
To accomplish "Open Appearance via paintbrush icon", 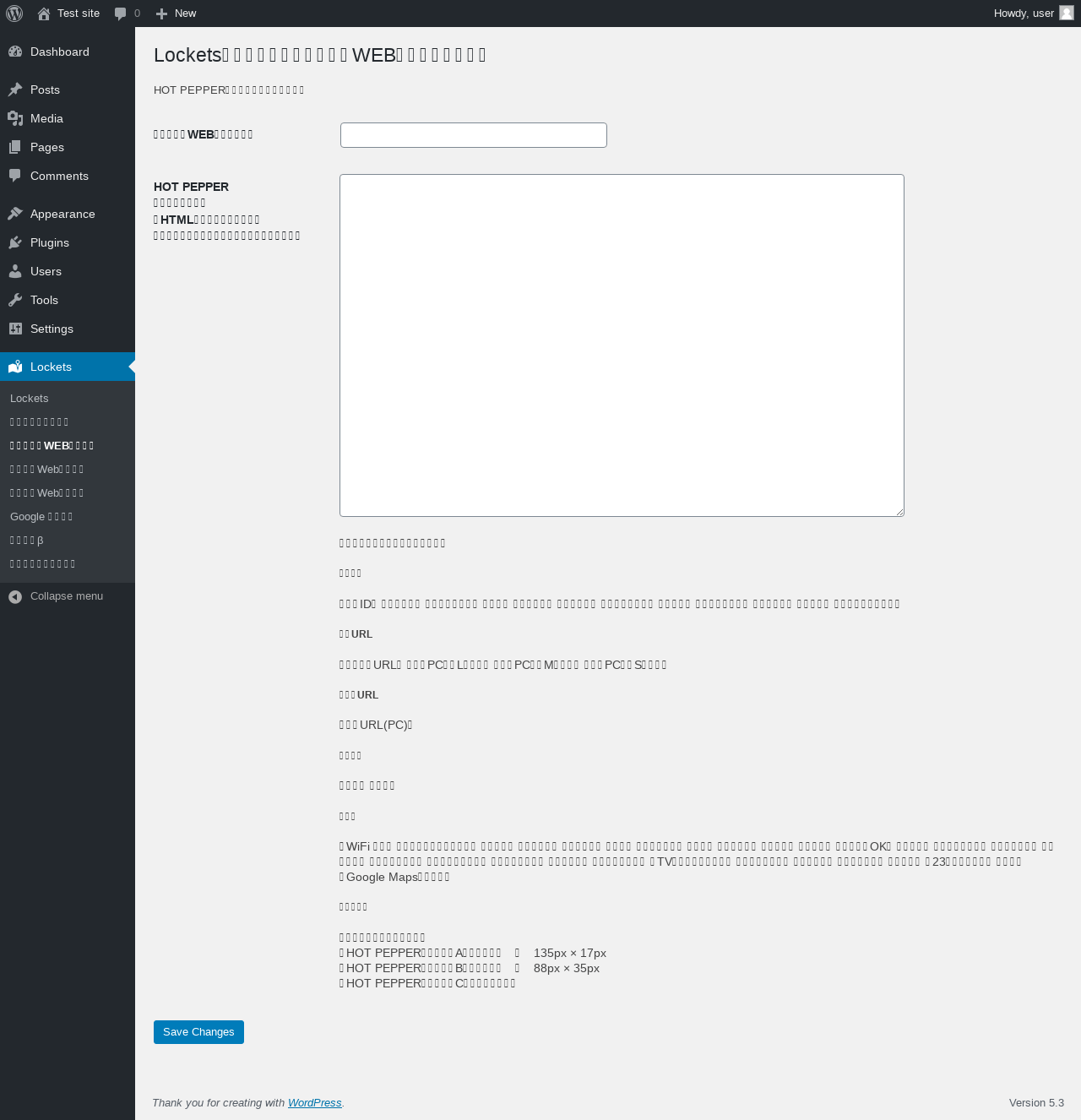I will click(15, 214).
